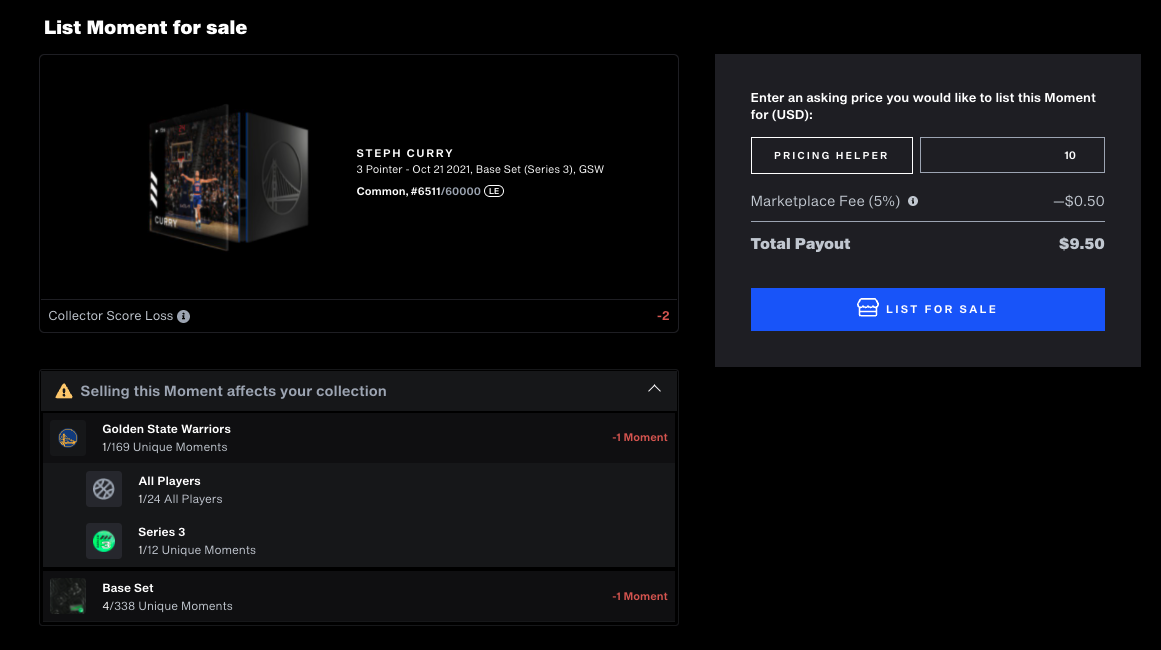Click the 'Series 3' row title
1161x650 pixels.
[x=161, y=532]
